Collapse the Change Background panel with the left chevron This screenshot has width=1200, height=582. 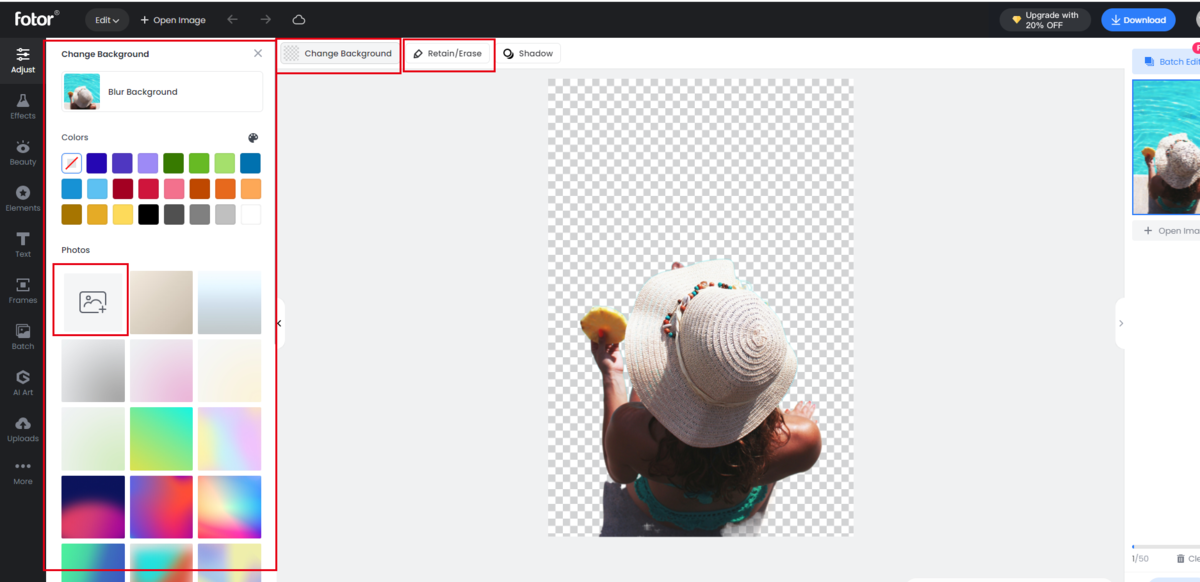click(x=280, y=322)
